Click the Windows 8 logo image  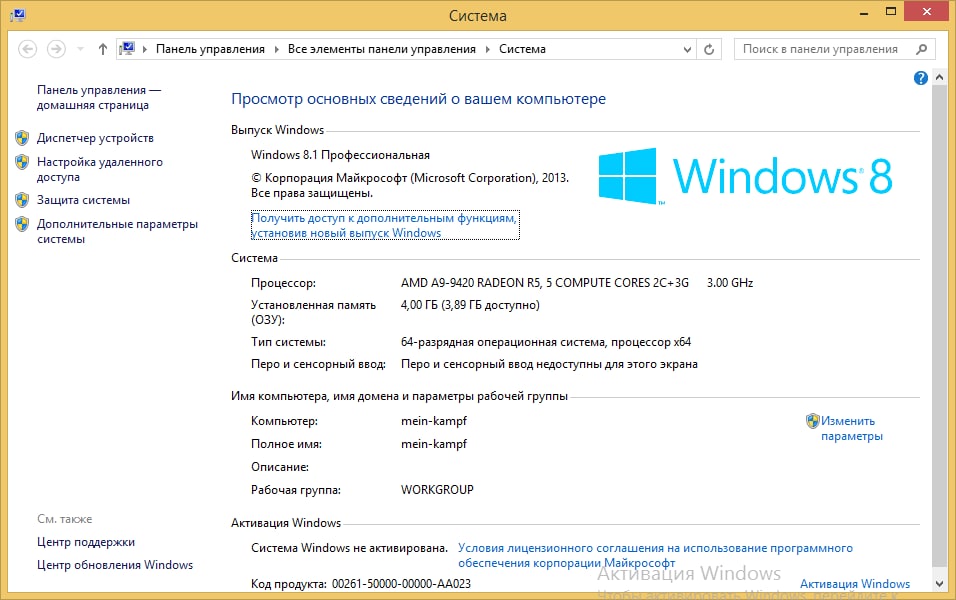745,176
